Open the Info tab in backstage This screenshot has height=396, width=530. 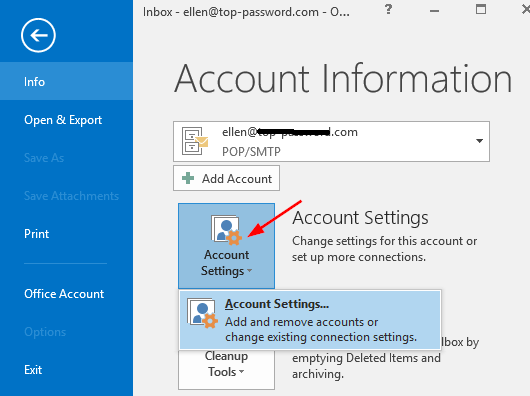tap(66, 81)
